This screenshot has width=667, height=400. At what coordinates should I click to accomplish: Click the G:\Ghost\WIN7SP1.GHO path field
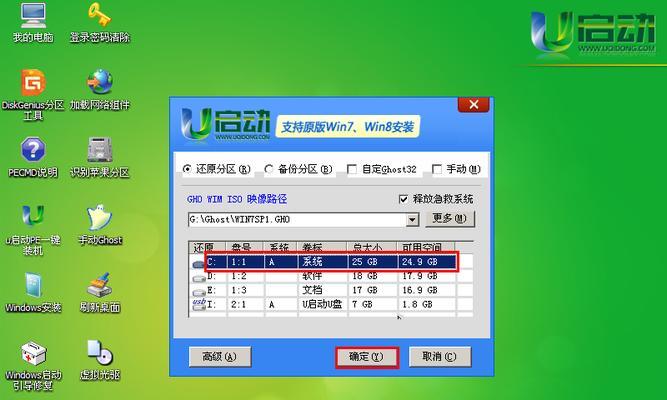[x=297, y=220]
